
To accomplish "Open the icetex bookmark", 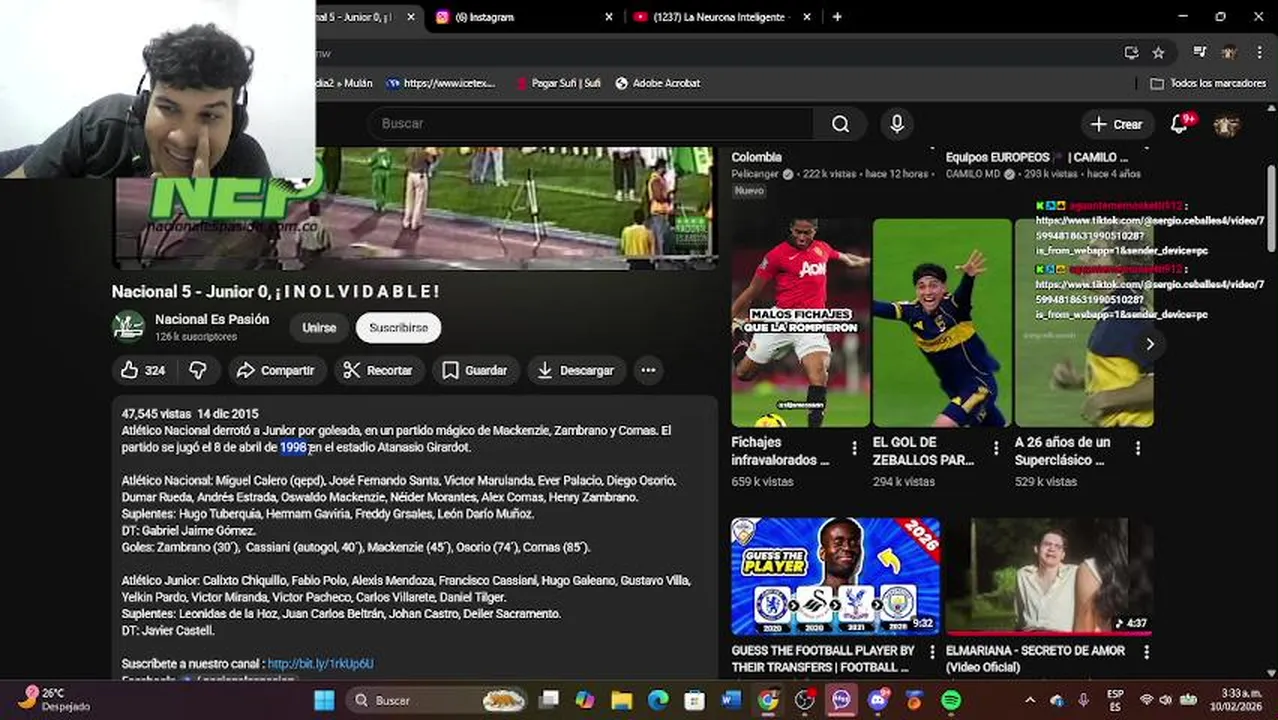I will [x=441, y=84].
